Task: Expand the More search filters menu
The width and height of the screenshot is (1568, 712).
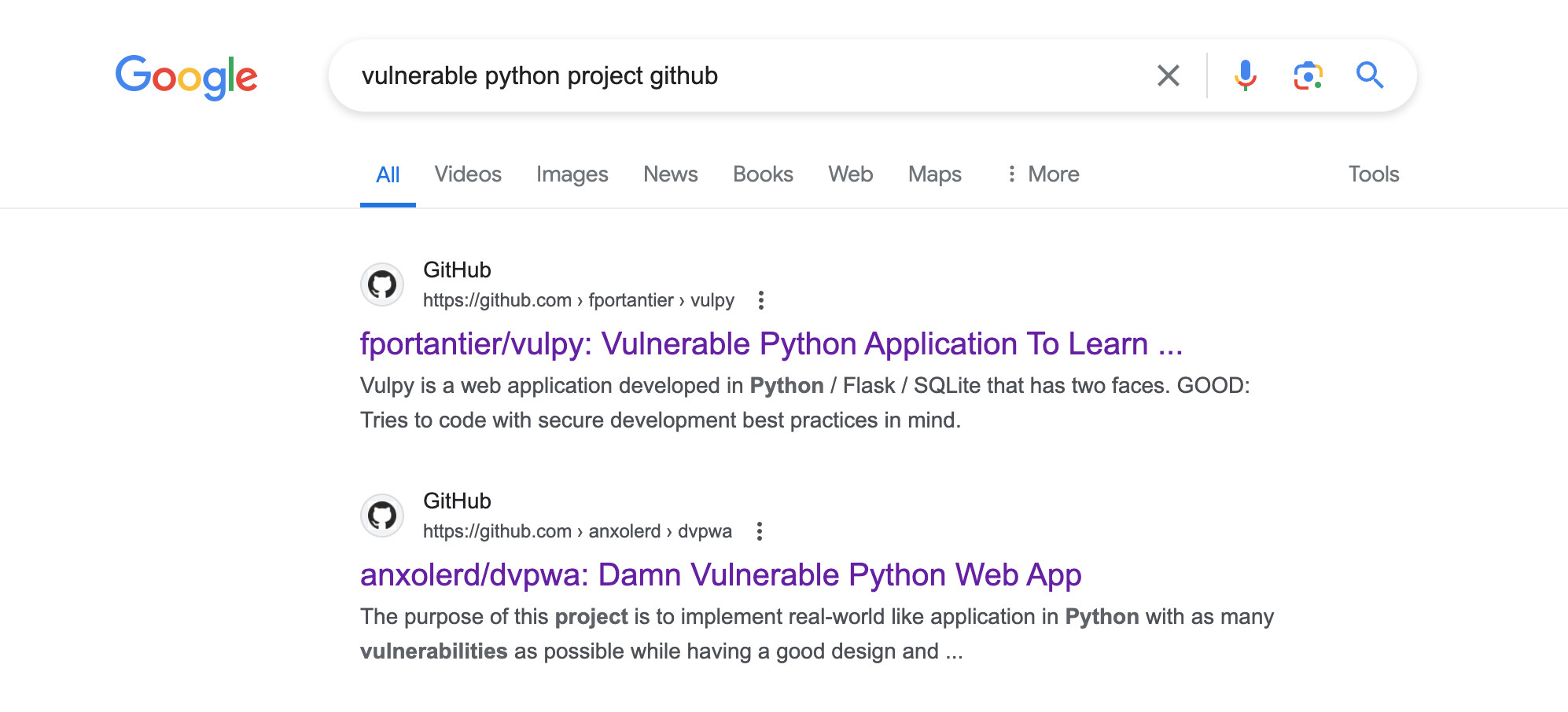Action: click(1043, 174)
